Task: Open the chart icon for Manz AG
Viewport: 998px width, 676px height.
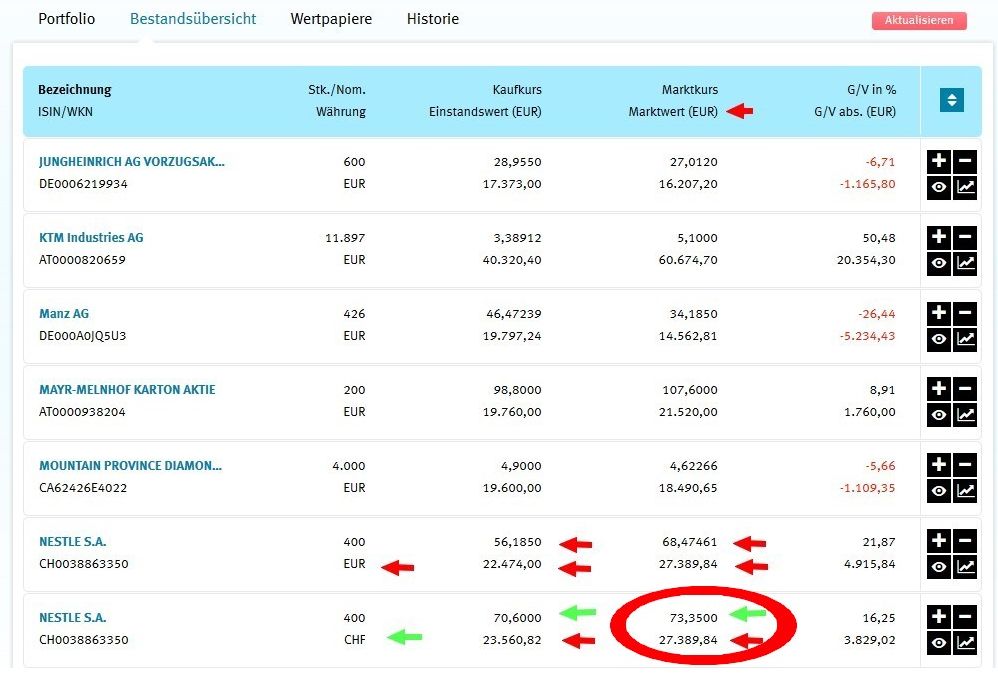Action: pos(965,339)
